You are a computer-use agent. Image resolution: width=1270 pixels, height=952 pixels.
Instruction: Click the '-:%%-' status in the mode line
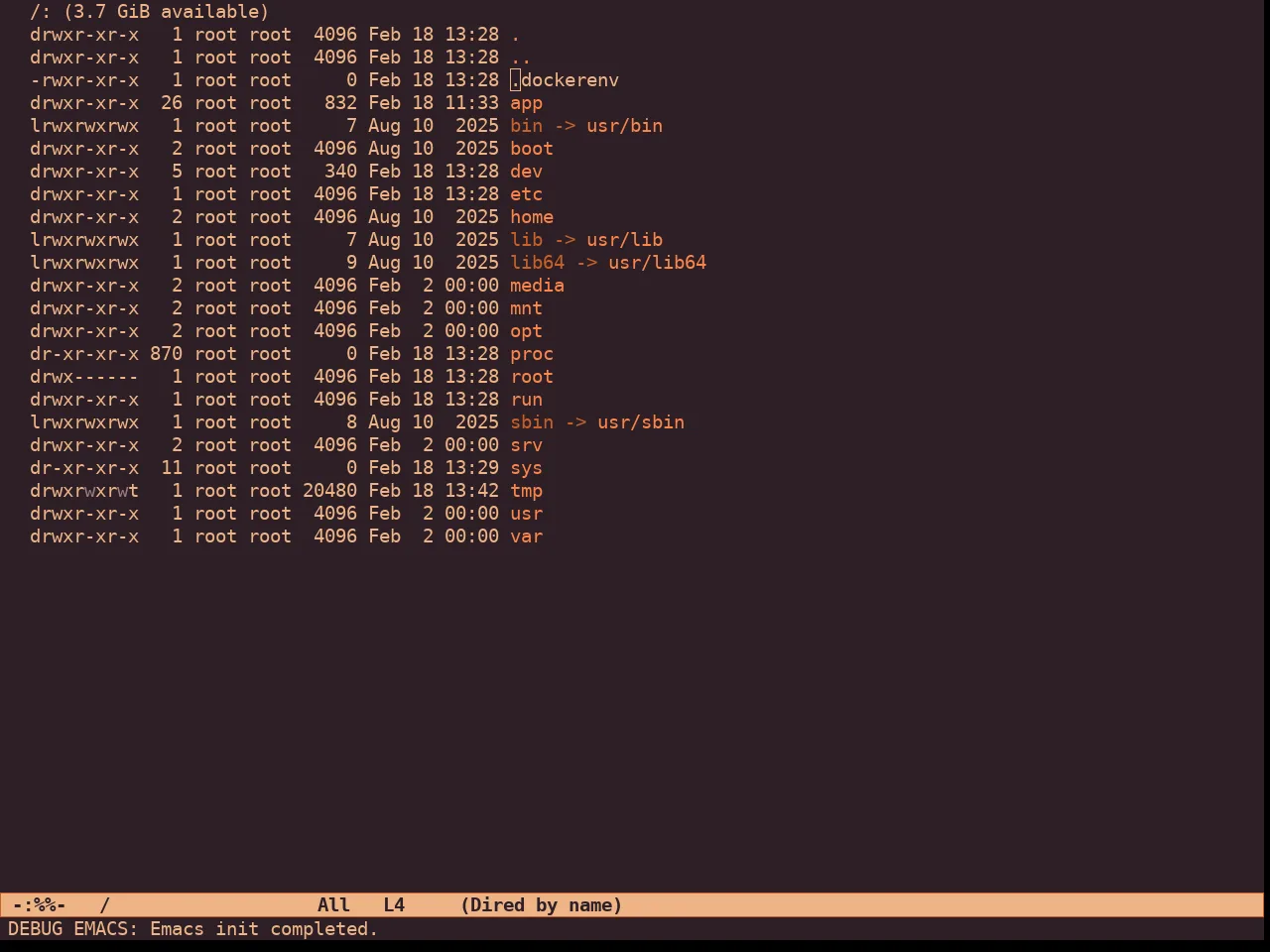point(39,905)
